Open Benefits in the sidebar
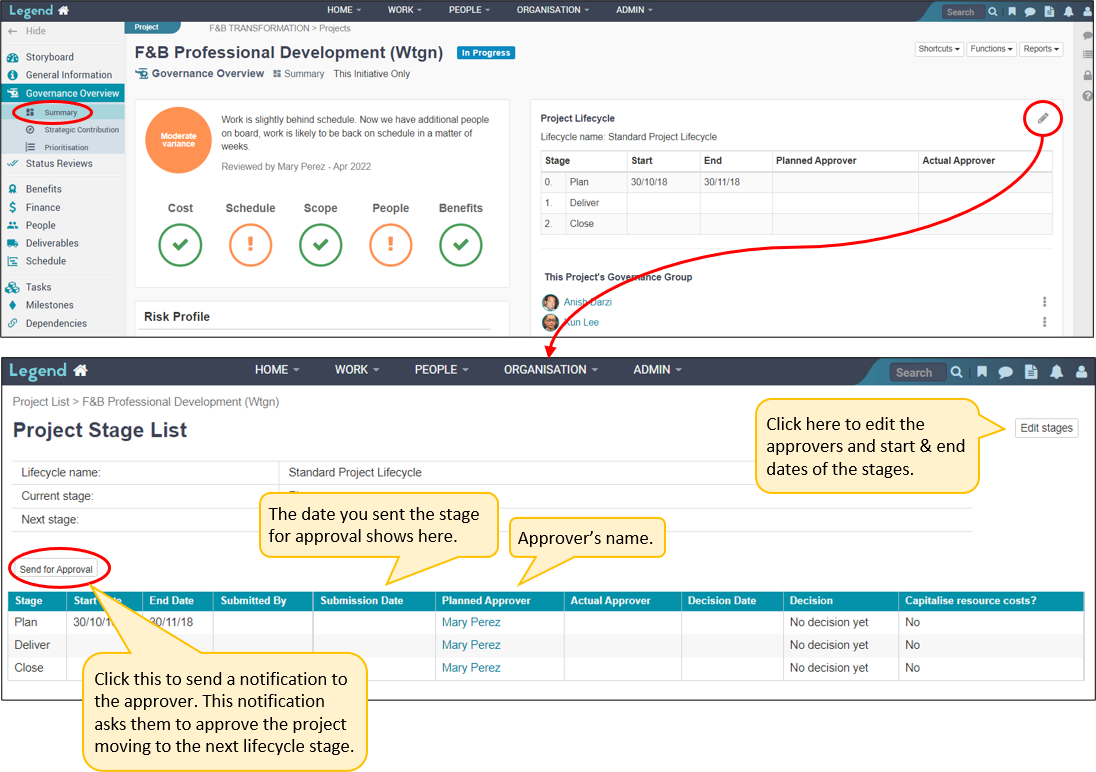This screenshot has width=1096, height=772. [43, 189]
